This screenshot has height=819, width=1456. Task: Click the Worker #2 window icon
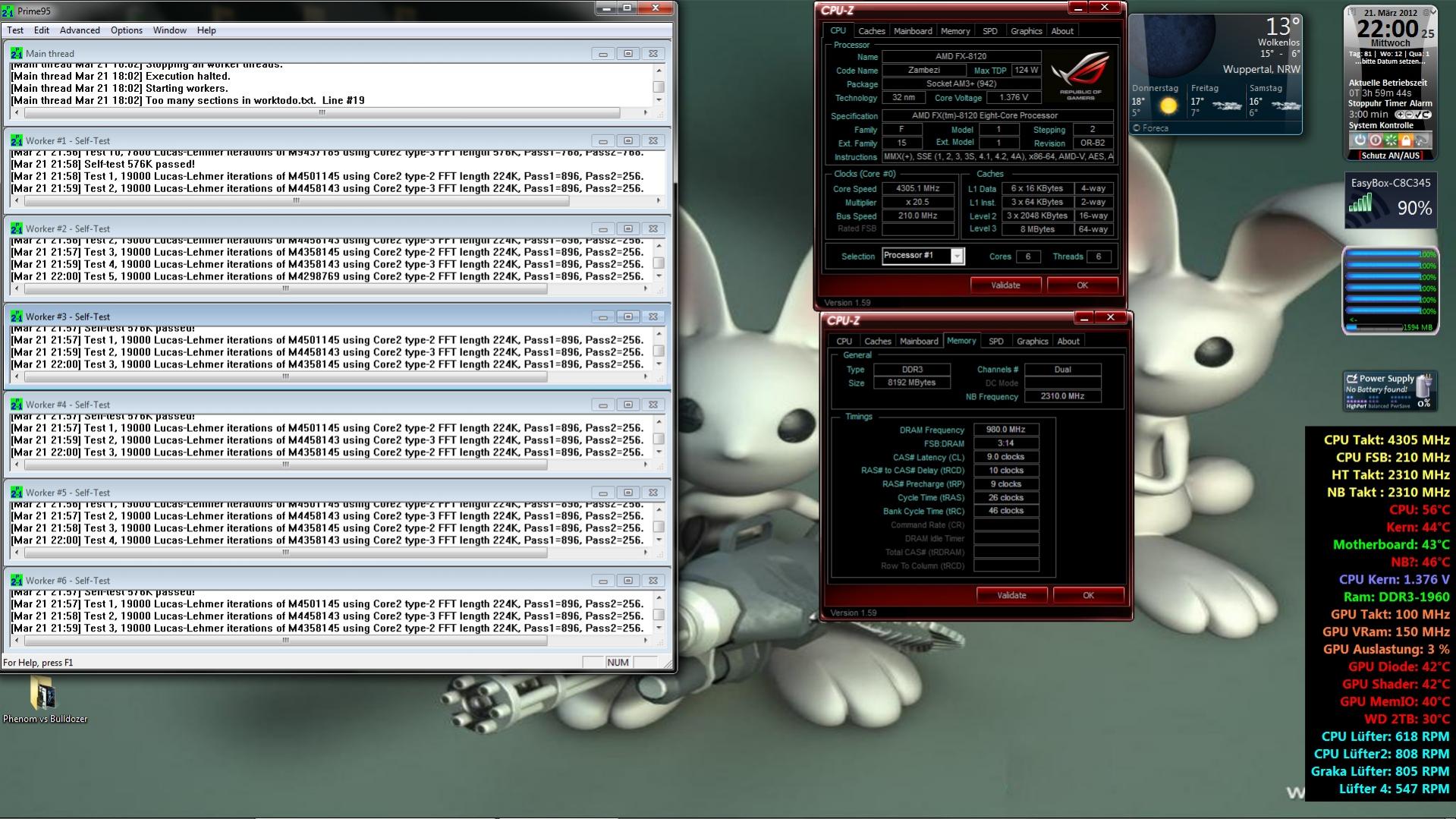tap(17, 228)
